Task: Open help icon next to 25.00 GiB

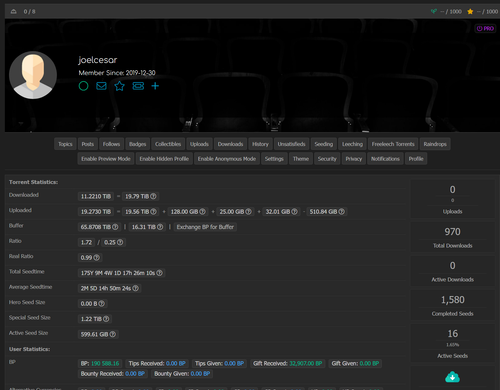Action: [248, 212]
